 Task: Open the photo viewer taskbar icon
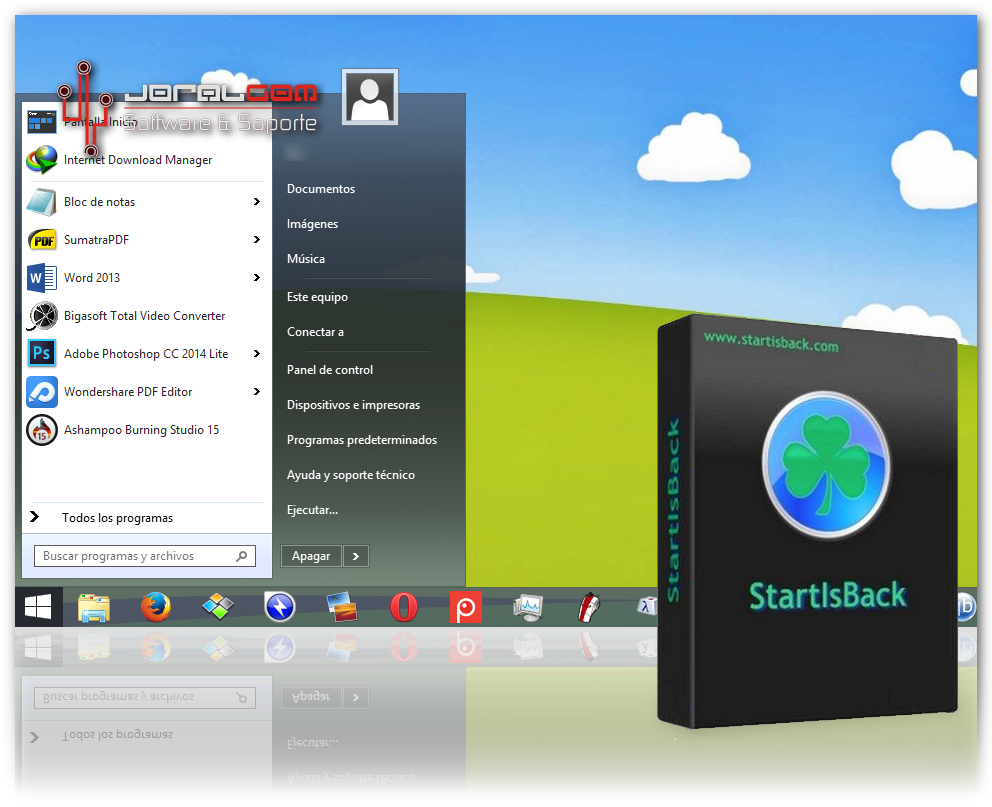click(x=342, y=607)
